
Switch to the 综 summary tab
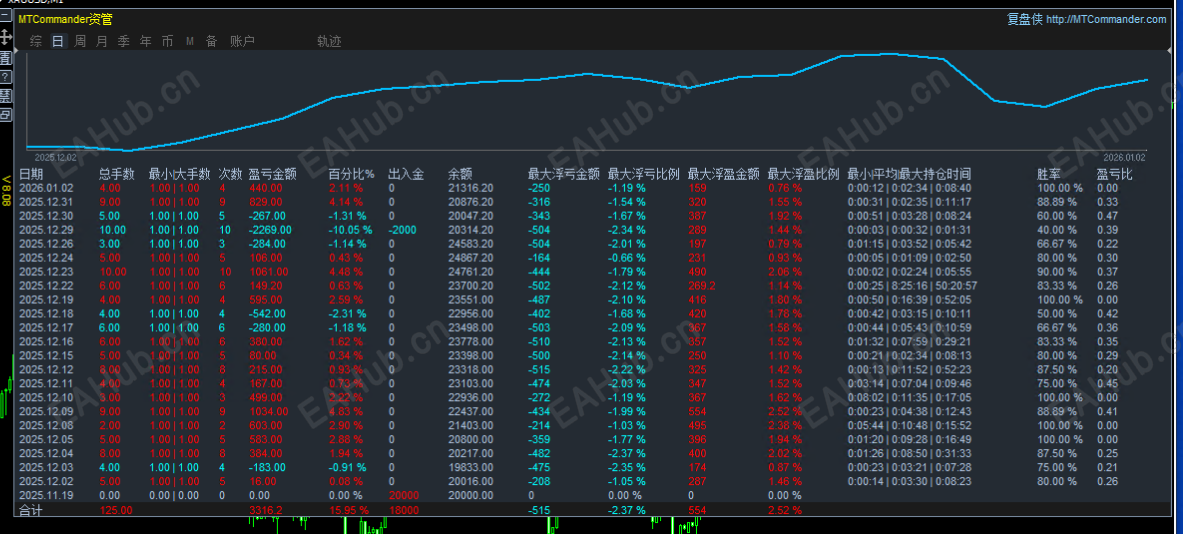35,41
